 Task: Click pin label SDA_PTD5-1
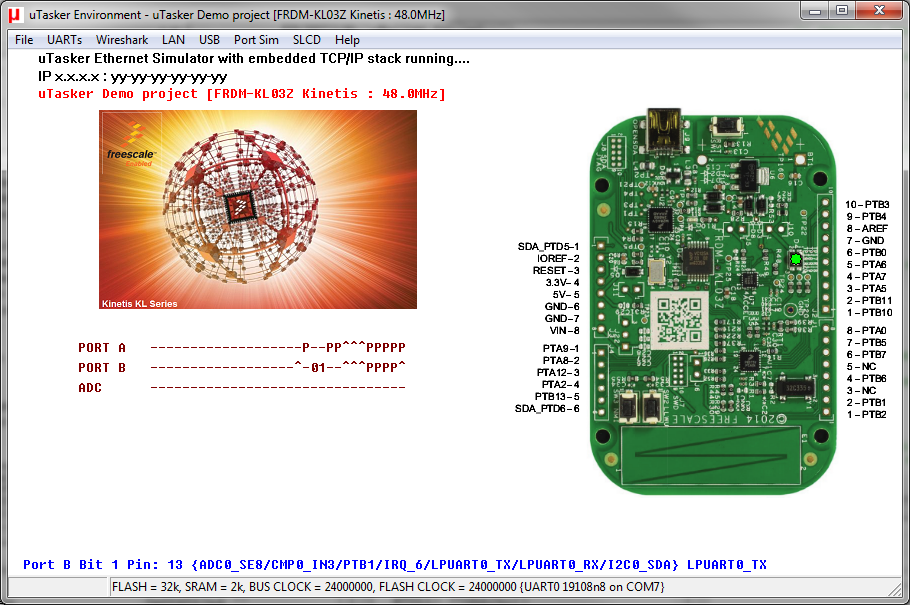pyautogui.click(x=548, y=247)
